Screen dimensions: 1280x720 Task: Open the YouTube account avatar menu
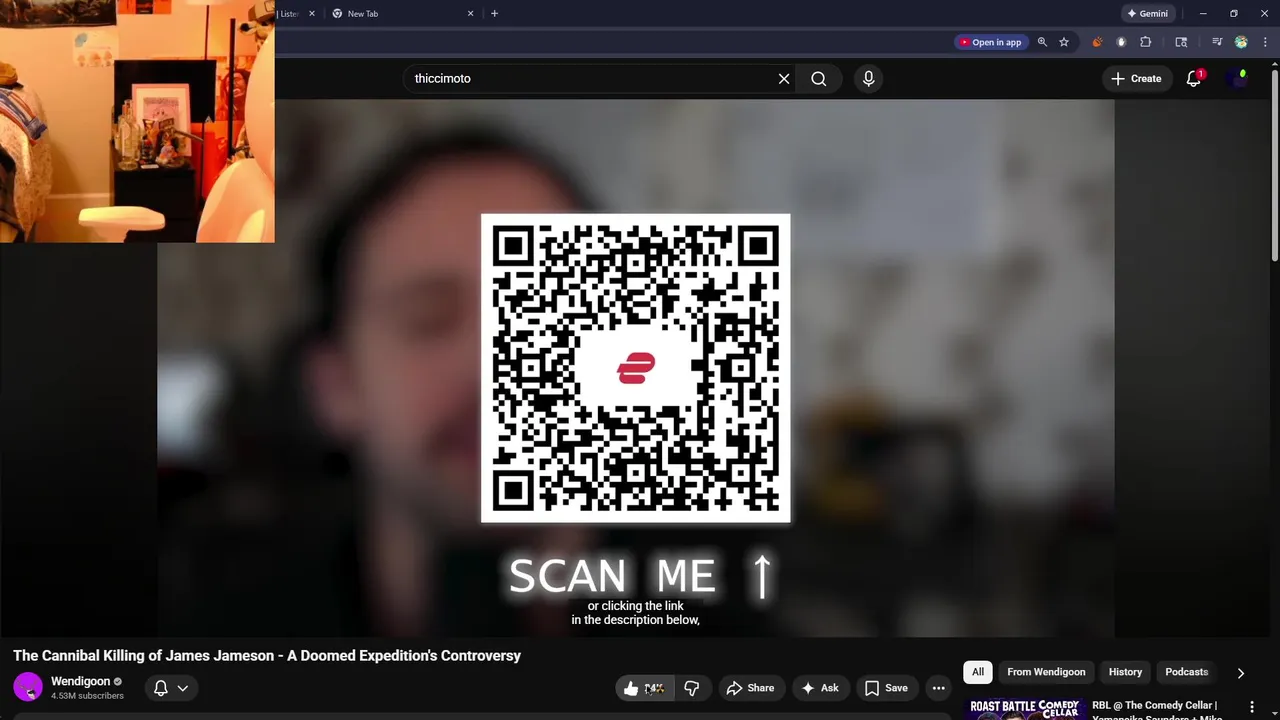[x=1238, y=79]
